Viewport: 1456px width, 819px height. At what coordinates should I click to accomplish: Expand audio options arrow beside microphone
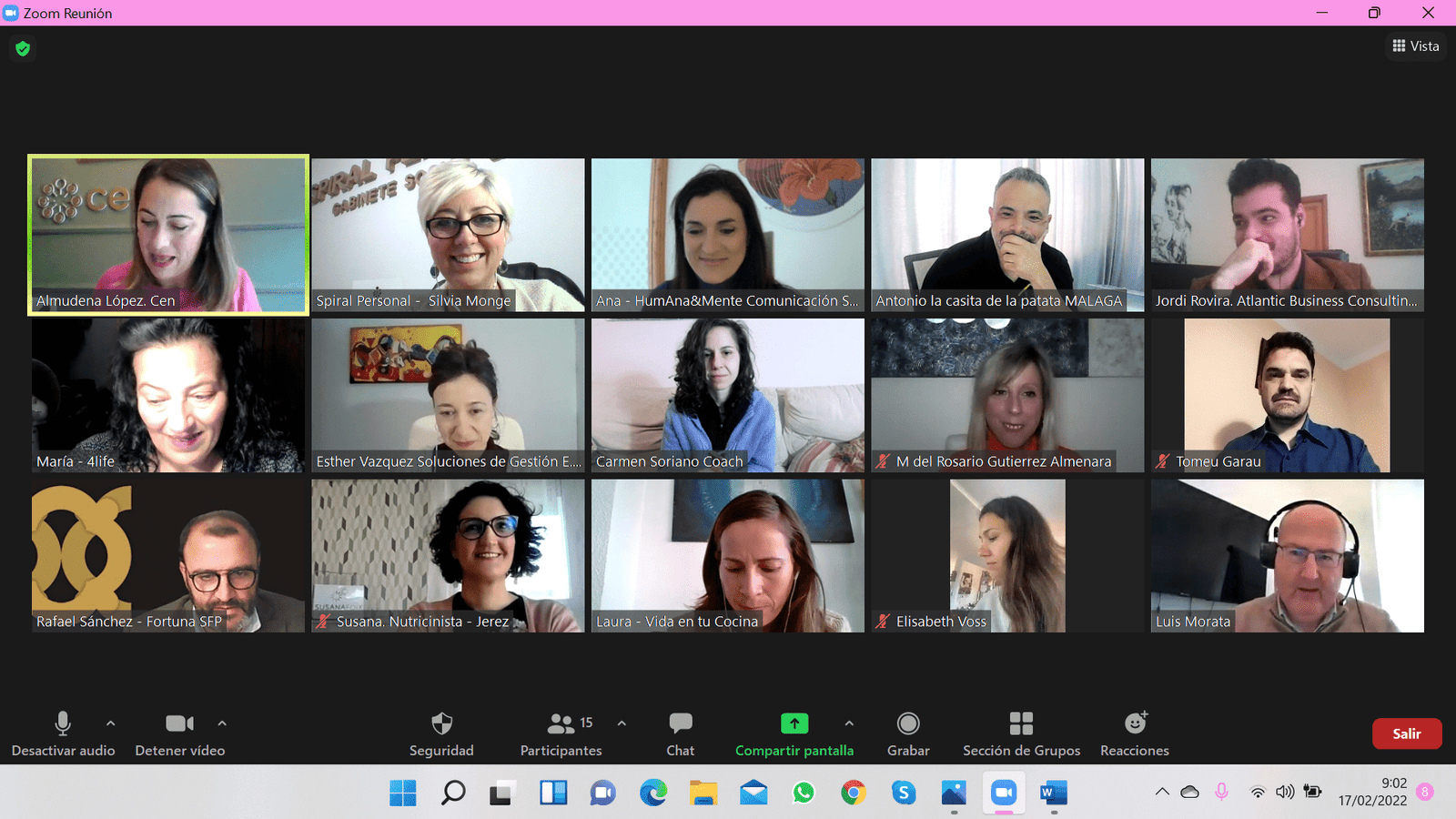111,723
